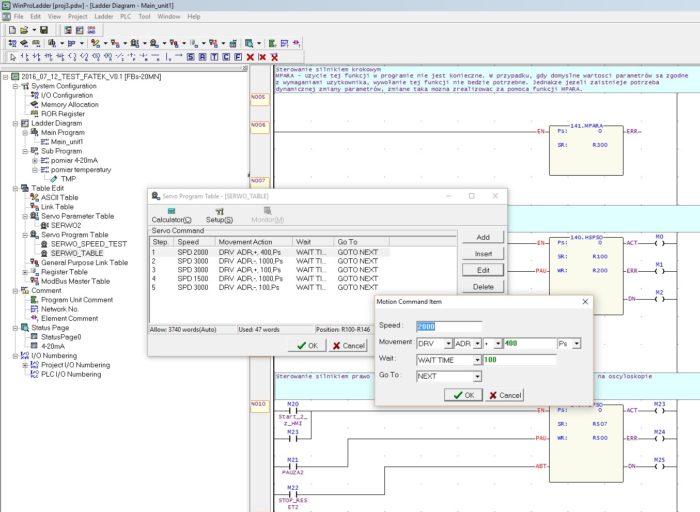Click the ModBus Master Table icon in tree

(x=34, y=281)
